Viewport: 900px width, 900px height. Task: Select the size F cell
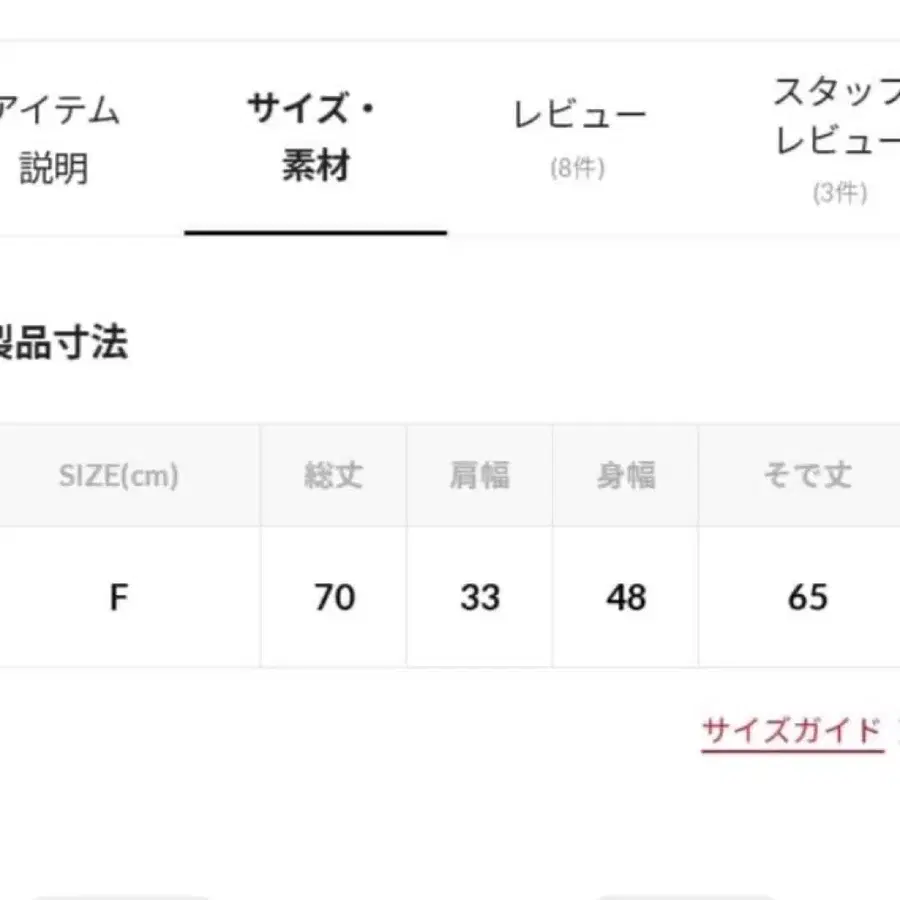click(118, 597)
